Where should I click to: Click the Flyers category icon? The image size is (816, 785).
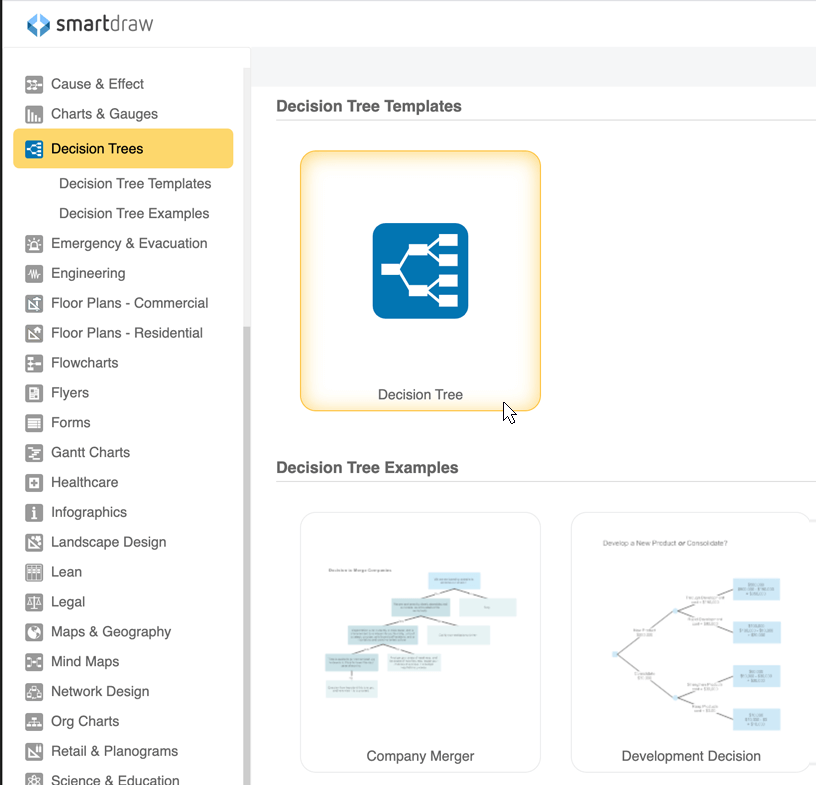click(x=34, y=393)
